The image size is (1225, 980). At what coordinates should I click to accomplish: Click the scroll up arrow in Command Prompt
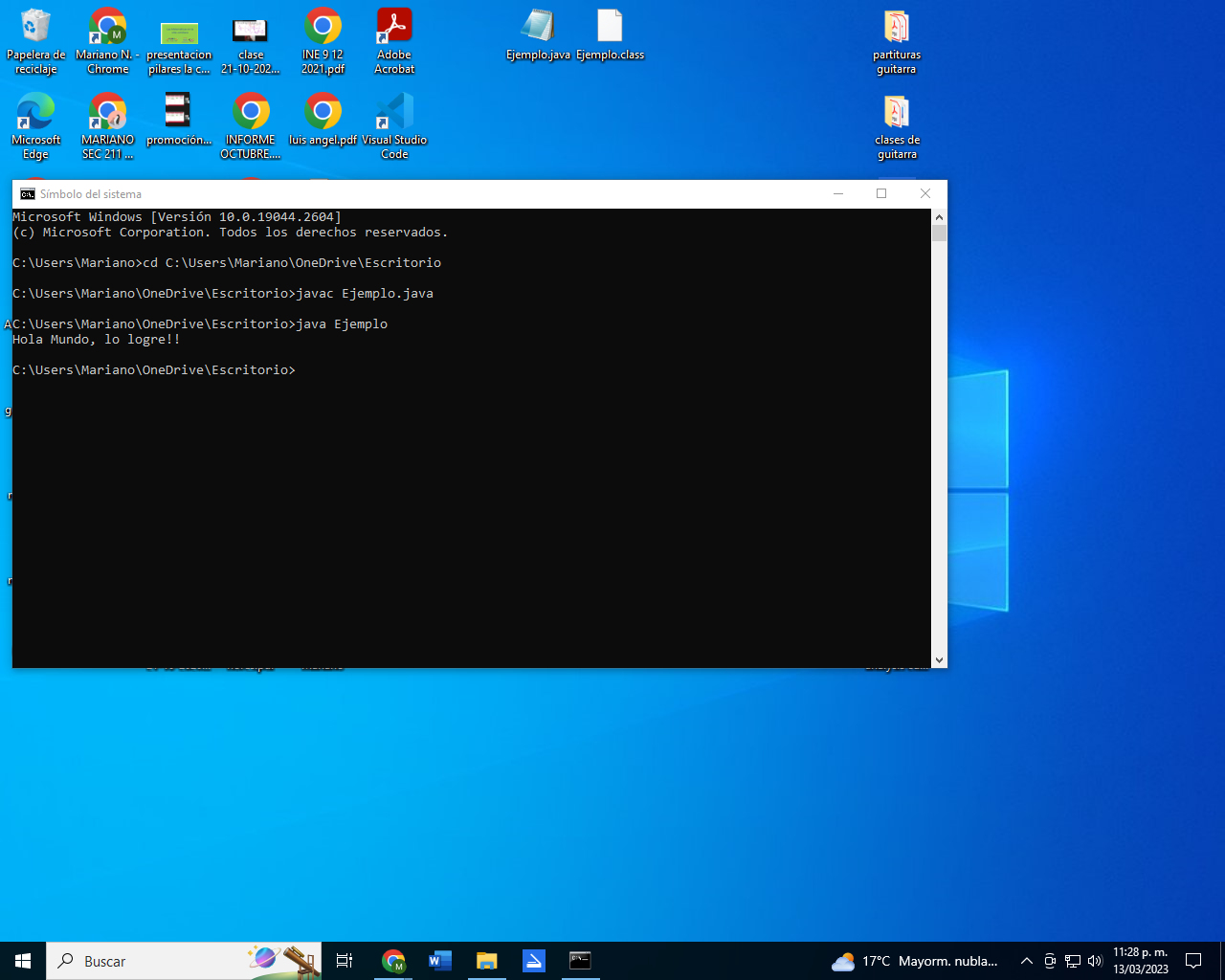[x=939, y=217]
